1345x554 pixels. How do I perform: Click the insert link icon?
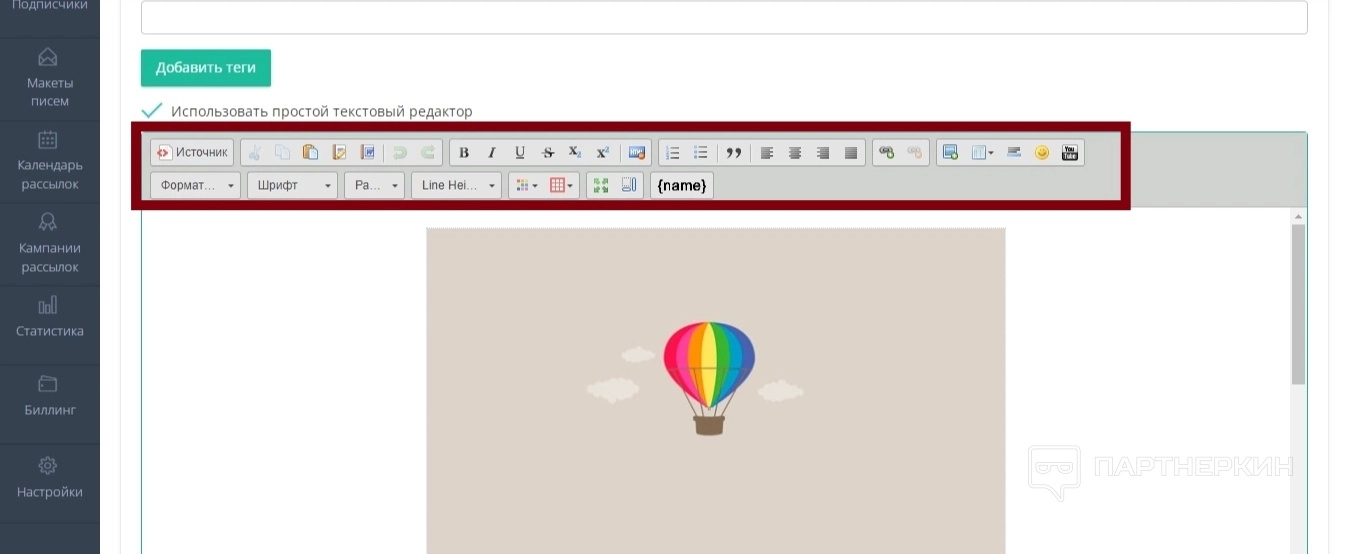(x=886, y=153)
